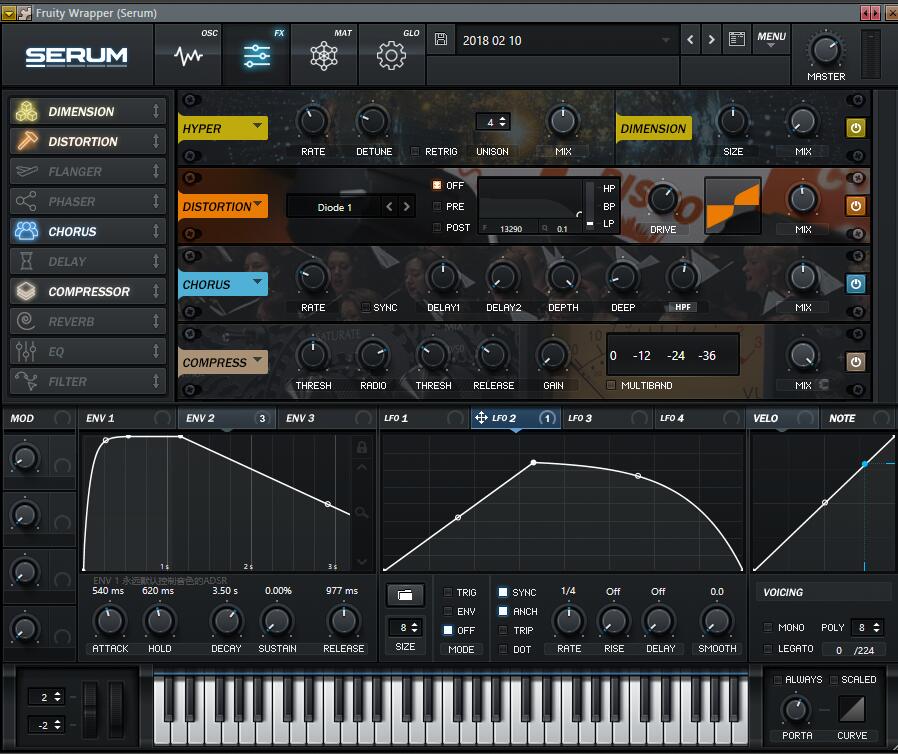Enable the MULTIBAND compressor checkbox
This screenshot has width=898, height=754.
611,385
